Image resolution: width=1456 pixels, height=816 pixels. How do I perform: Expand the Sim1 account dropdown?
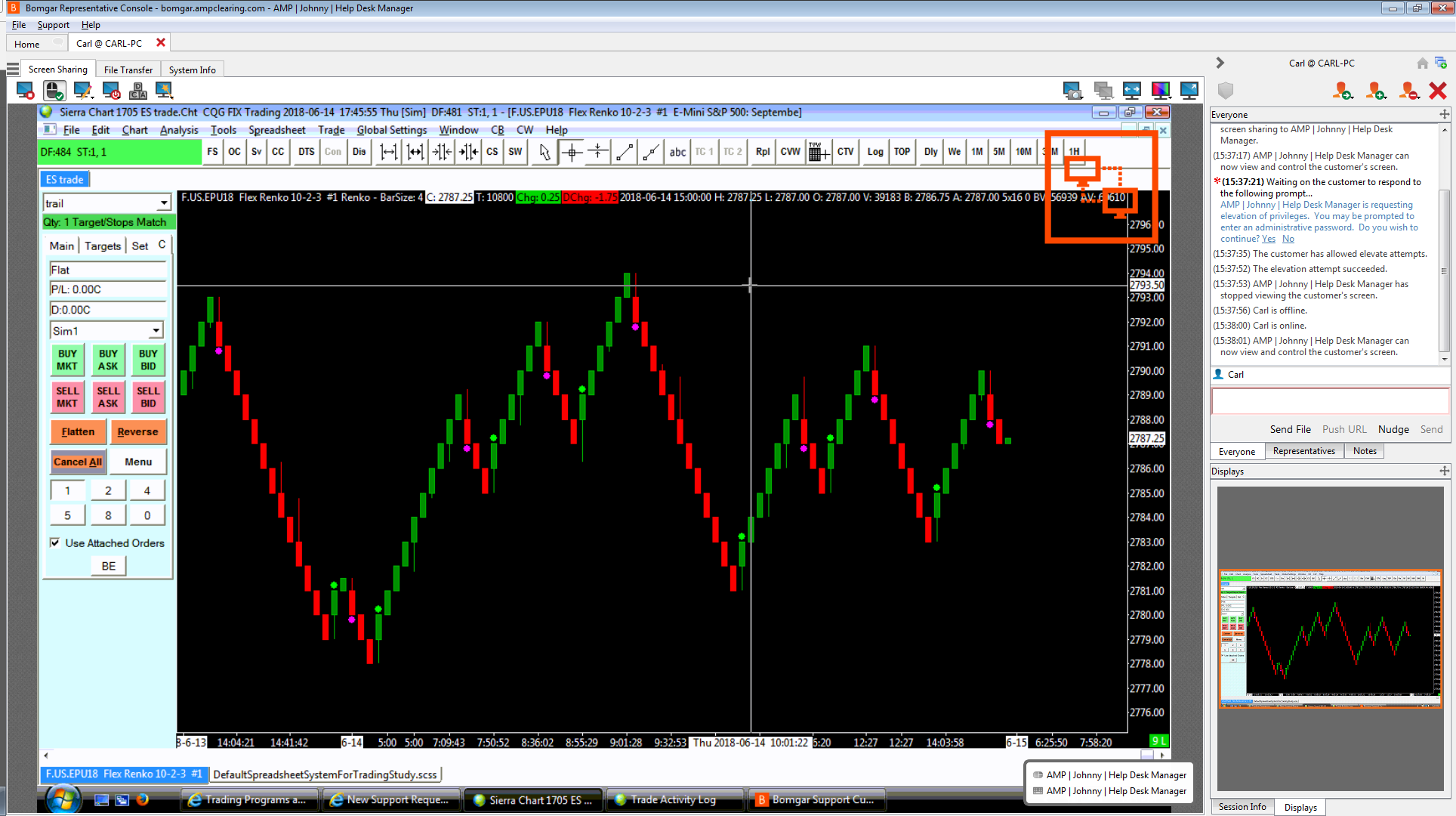[156, 331]
